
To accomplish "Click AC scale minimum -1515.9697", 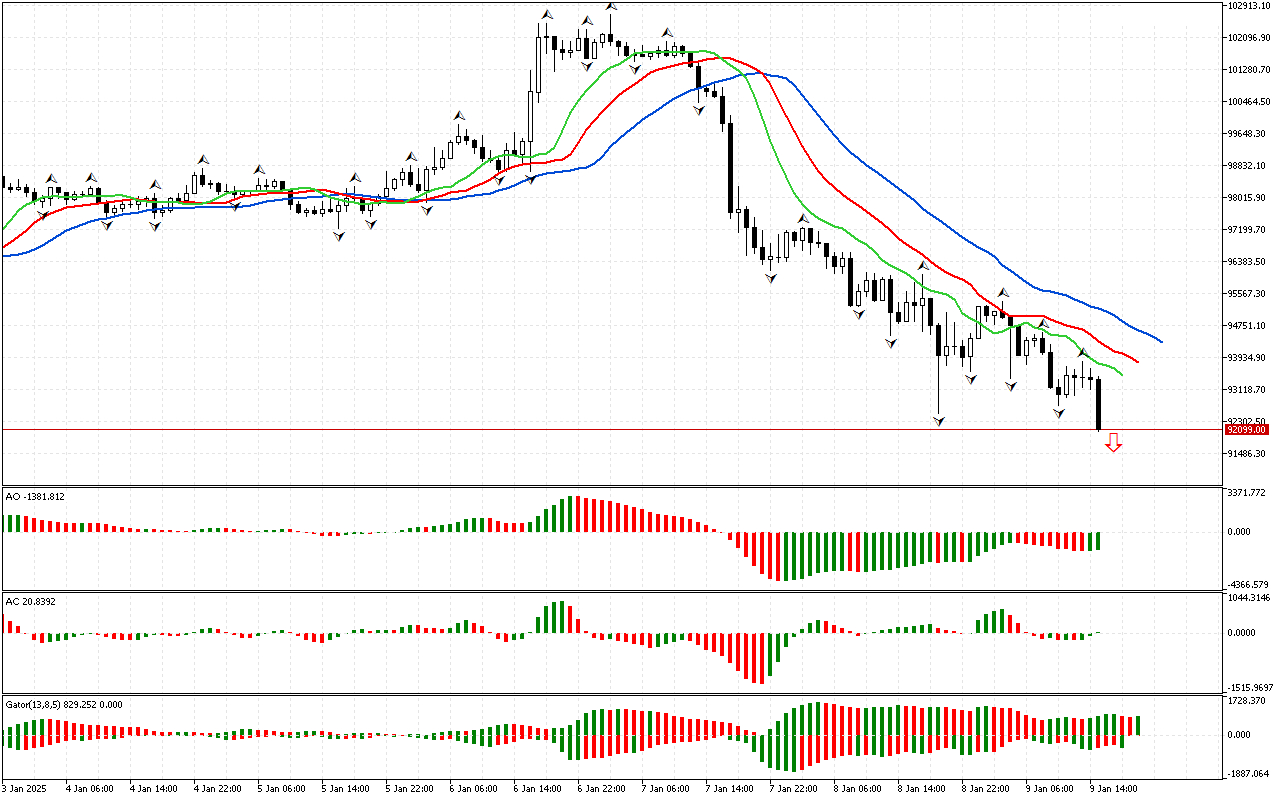I will [1250, 688].
